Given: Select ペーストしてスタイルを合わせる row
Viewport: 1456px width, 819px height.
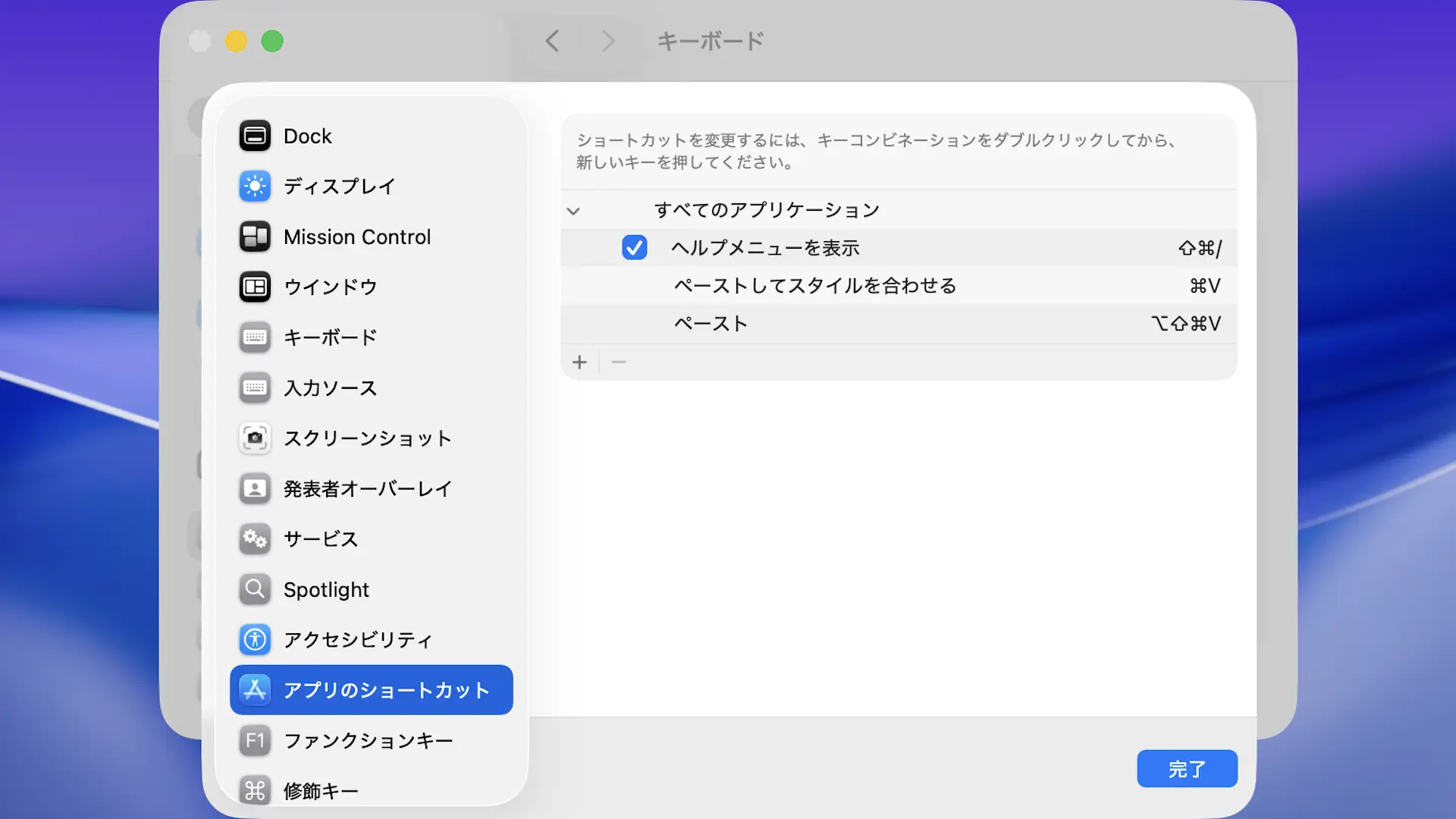Looking at the screenshot, I should [899, 286].
